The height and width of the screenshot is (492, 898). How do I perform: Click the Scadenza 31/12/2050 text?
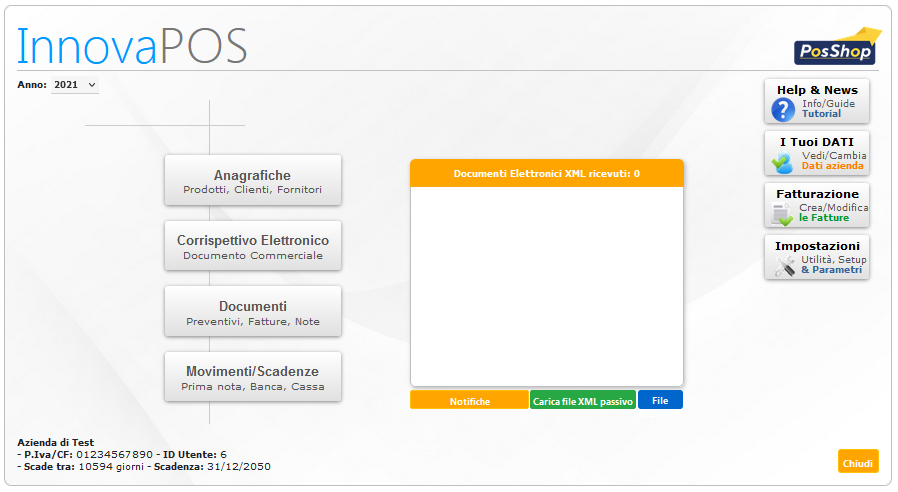point(212,466)
